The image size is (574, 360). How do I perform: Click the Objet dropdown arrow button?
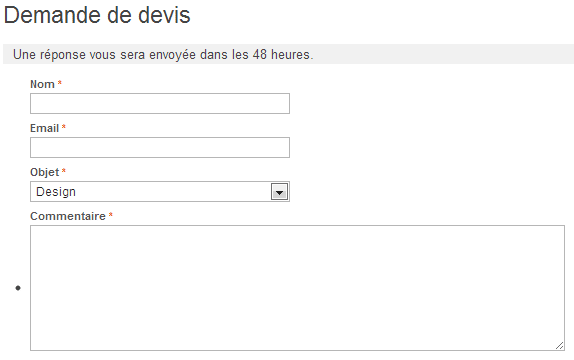coord(279,192)
